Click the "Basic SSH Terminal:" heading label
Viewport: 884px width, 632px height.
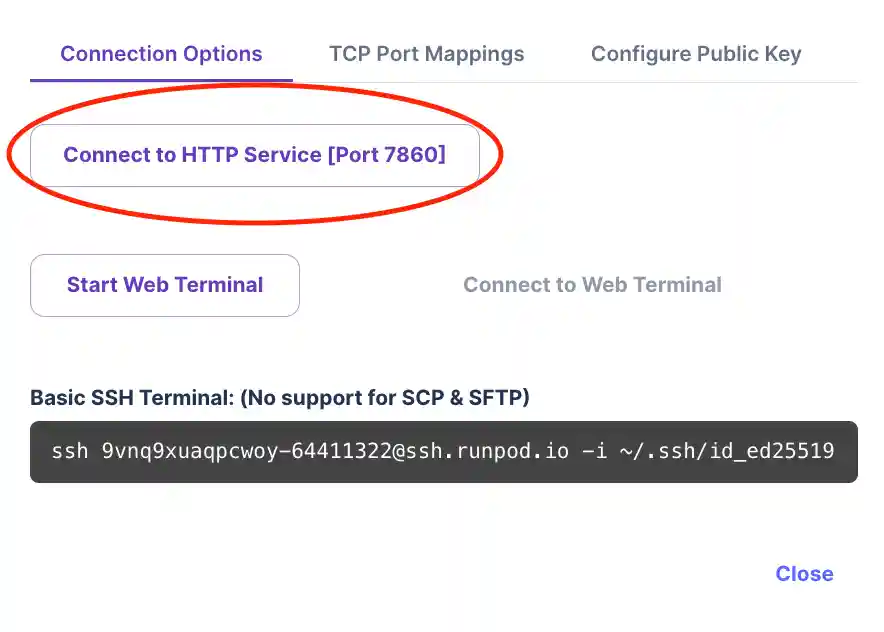(133, 398)
